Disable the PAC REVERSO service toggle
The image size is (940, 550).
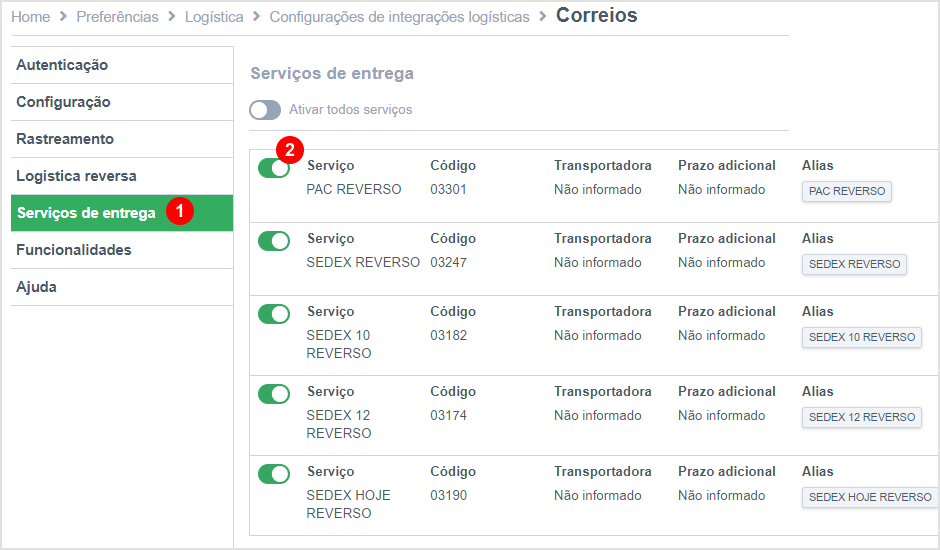point(274,168)
